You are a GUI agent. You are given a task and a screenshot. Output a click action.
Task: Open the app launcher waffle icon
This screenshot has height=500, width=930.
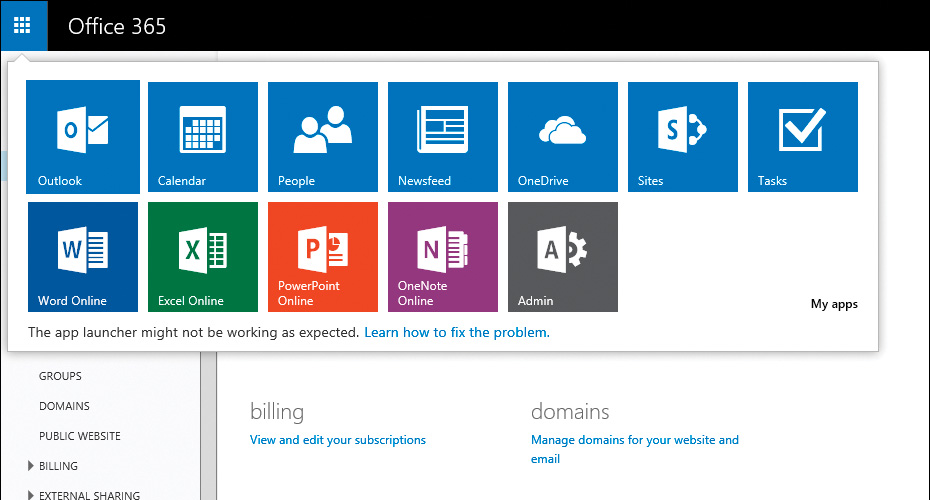[24, 26]
